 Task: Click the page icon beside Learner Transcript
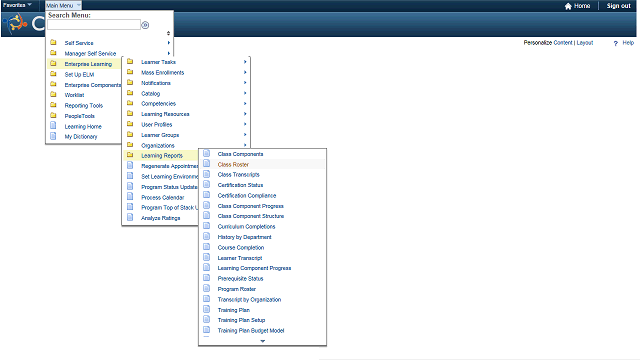tap(207, 258)
